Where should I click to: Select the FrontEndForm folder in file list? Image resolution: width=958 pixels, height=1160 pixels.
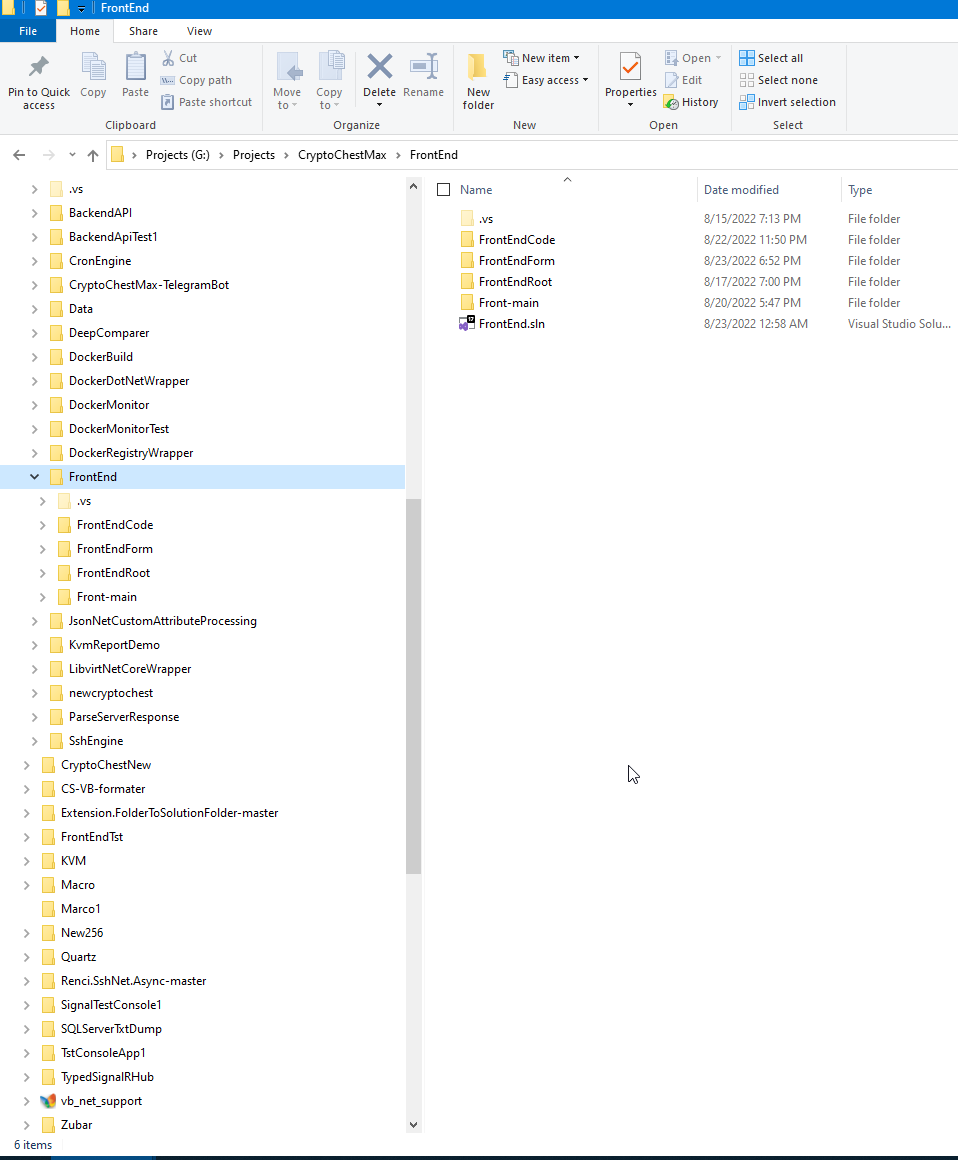[x=516, y=260]
